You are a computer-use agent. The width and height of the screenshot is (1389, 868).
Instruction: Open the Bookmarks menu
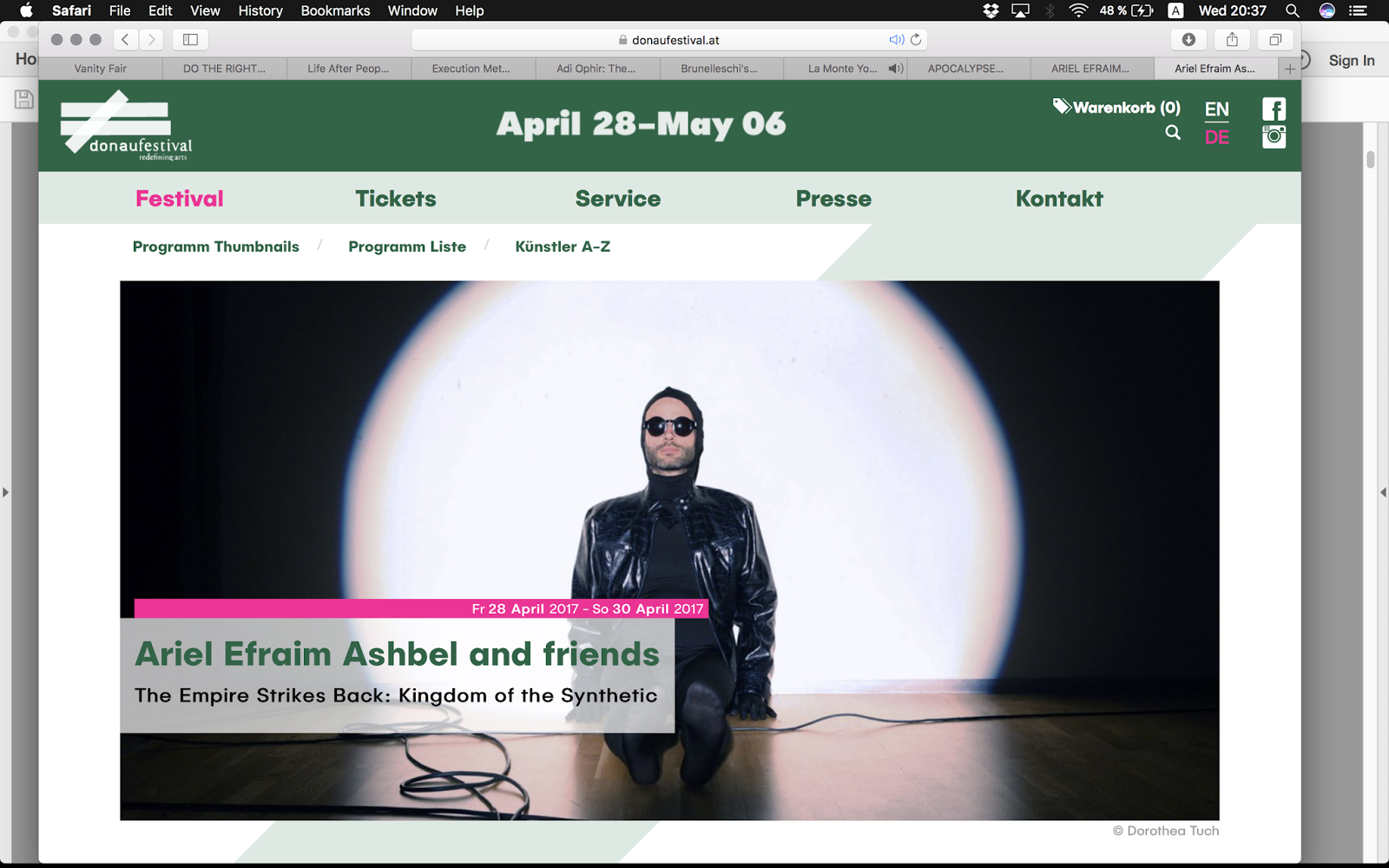[x=335, y=10]
